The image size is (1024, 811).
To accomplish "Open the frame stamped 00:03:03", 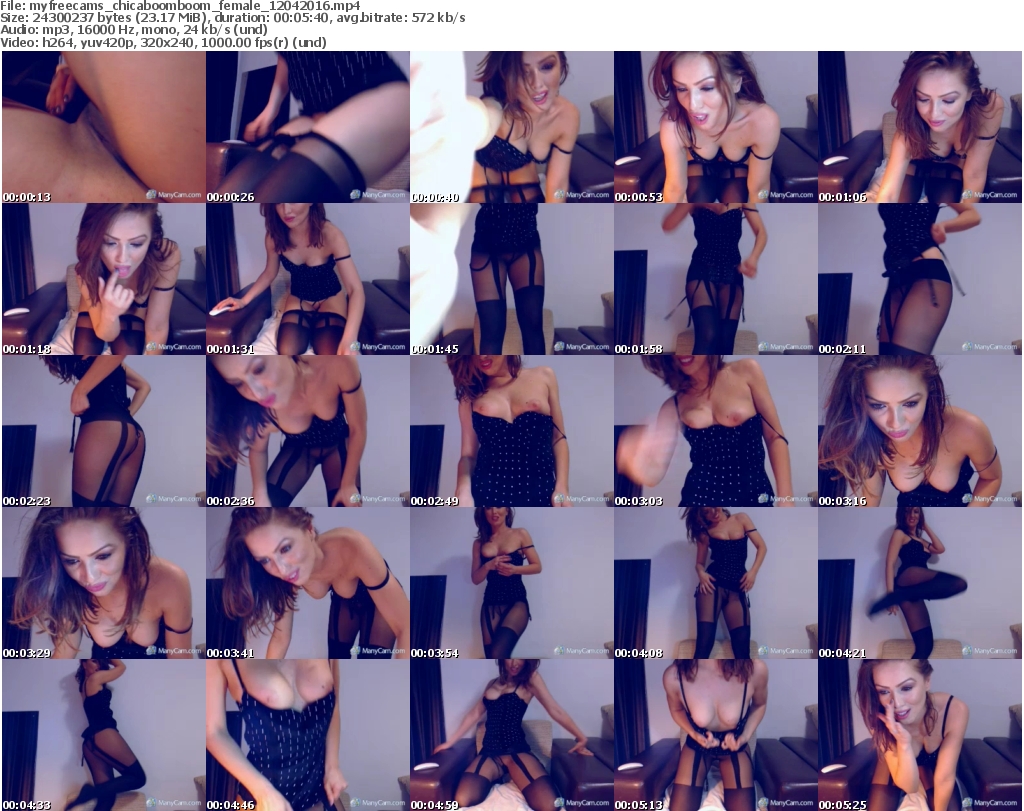I will [x=715, y=431].
